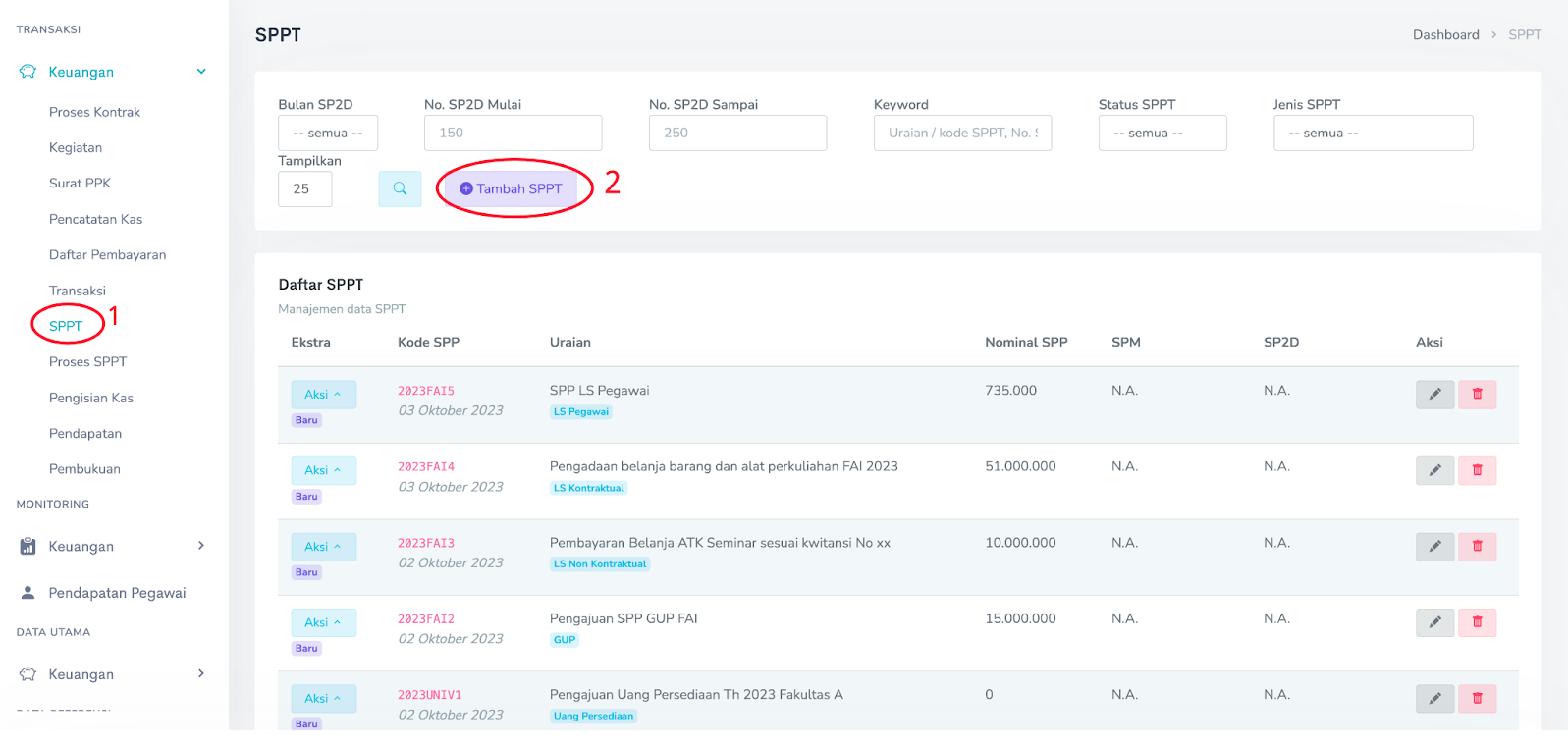Navigate to Dashboard breadcrumb link
Viewport: 1568px width, 748px height.
pos(1445,34)
